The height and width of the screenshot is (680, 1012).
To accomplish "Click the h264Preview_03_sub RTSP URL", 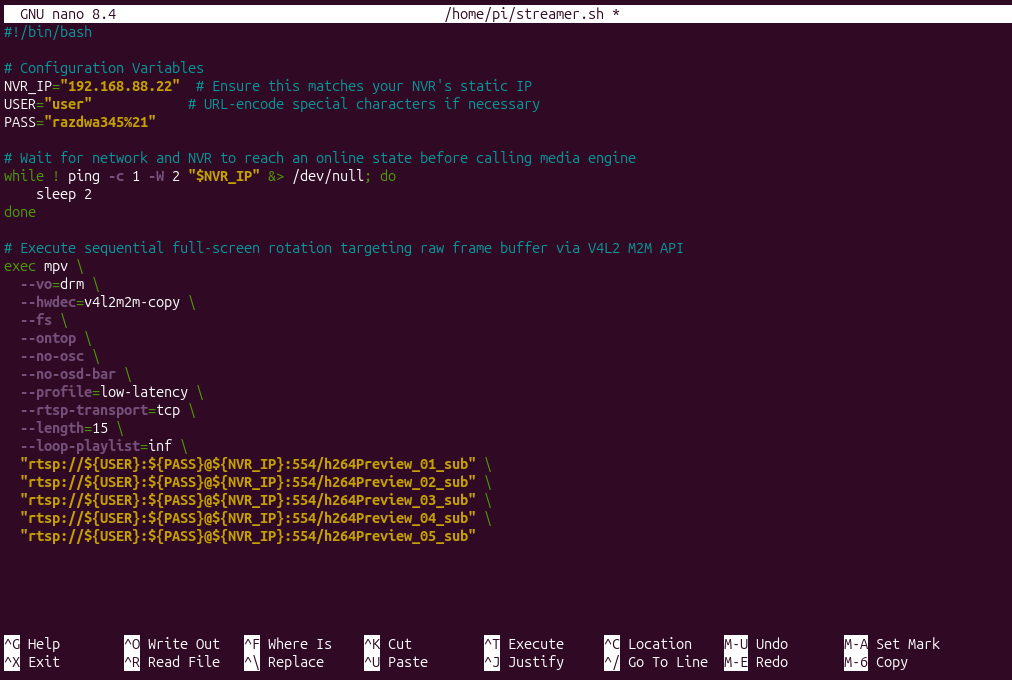I will [x=248, y=501].
